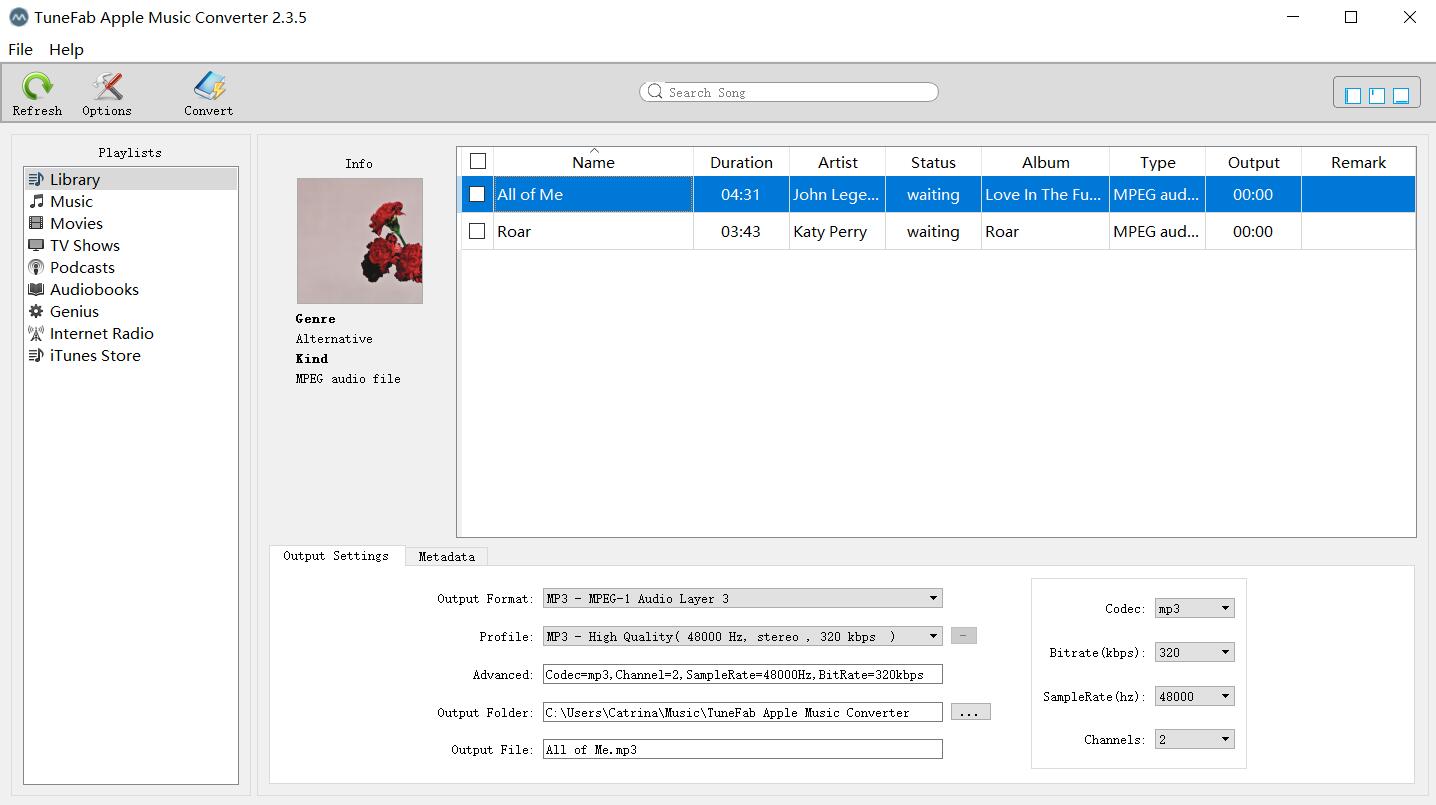Viewport: 1436px width, 805px height.
Task: Open the Output Format dropdown
Action: coord(742,598)
